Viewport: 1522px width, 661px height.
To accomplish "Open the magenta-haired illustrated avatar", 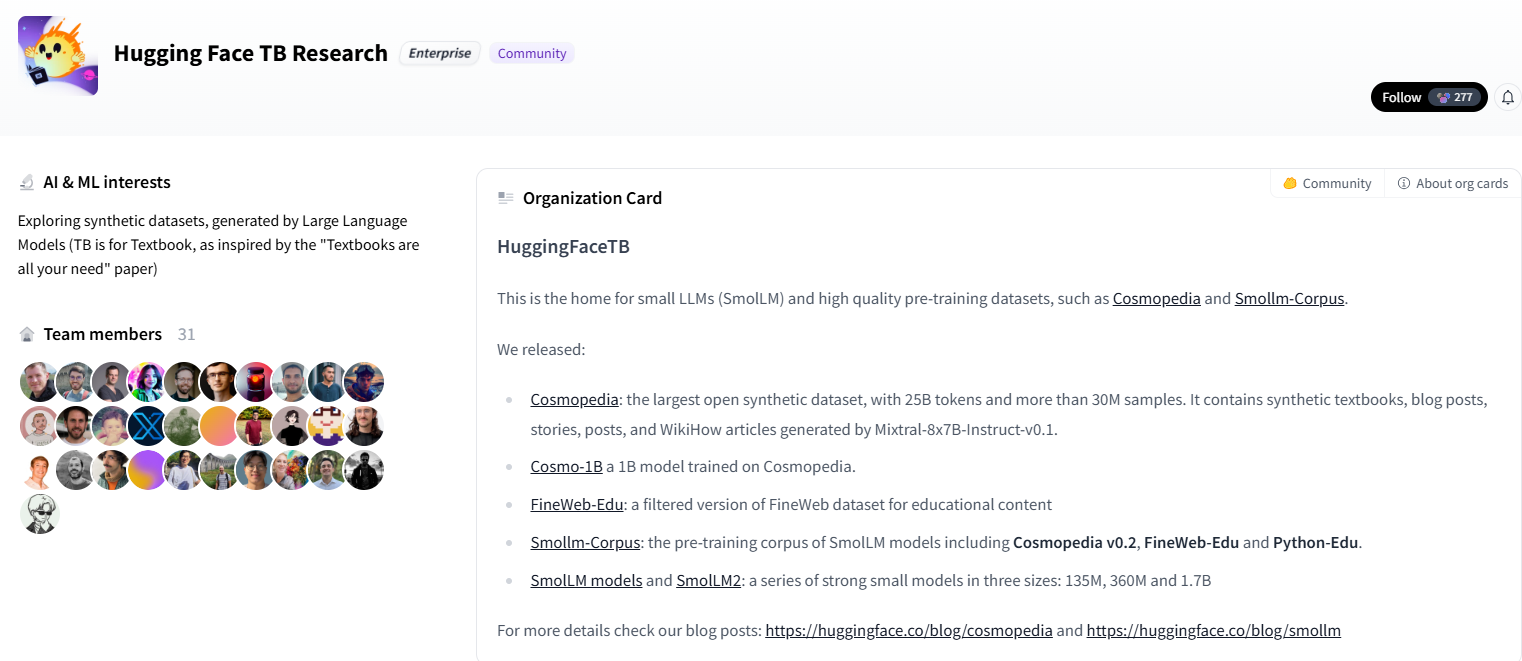I will coord(148,382).
